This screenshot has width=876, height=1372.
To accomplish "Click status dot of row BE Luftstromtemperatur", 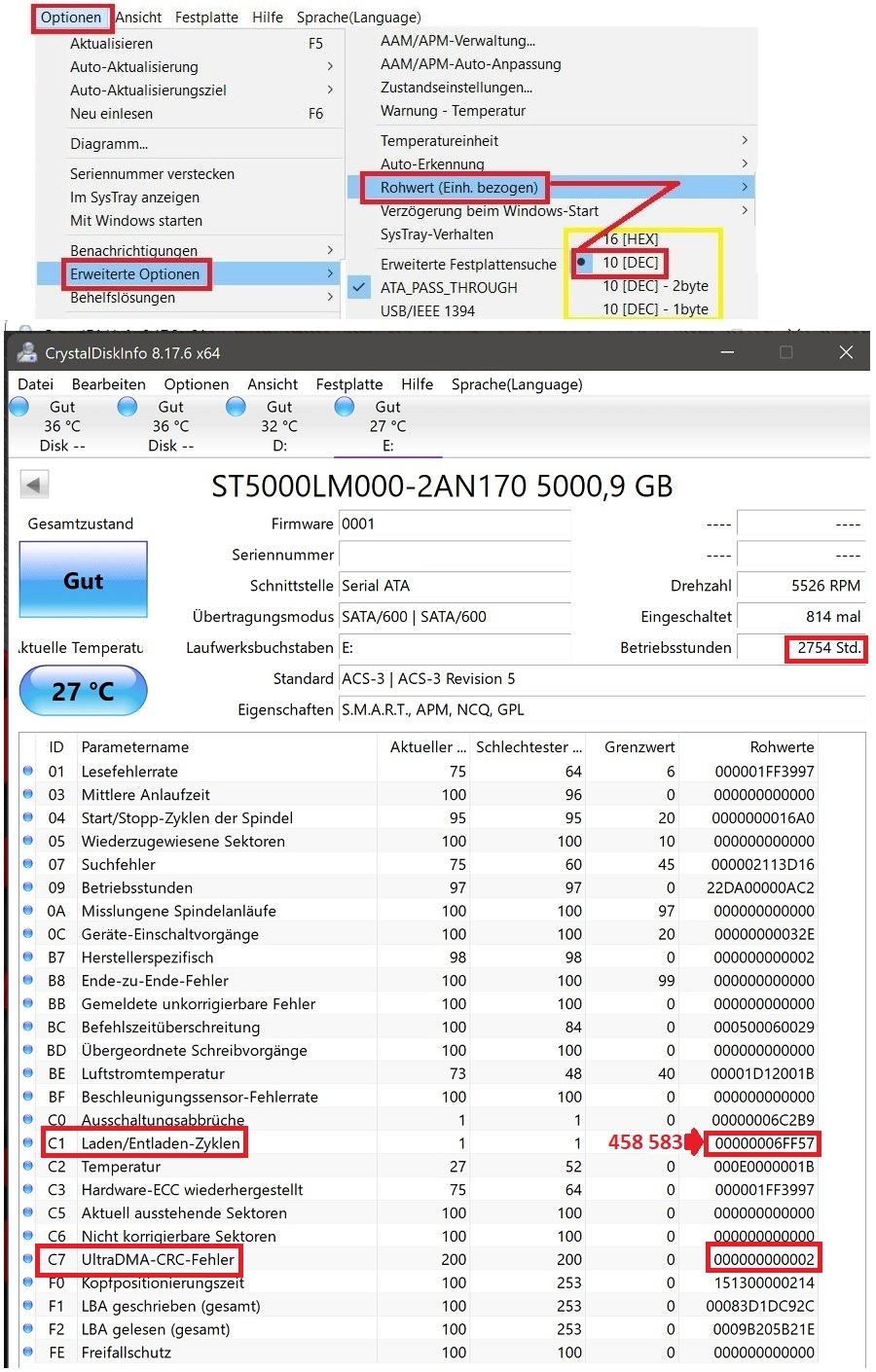I will click(28, 1074).
